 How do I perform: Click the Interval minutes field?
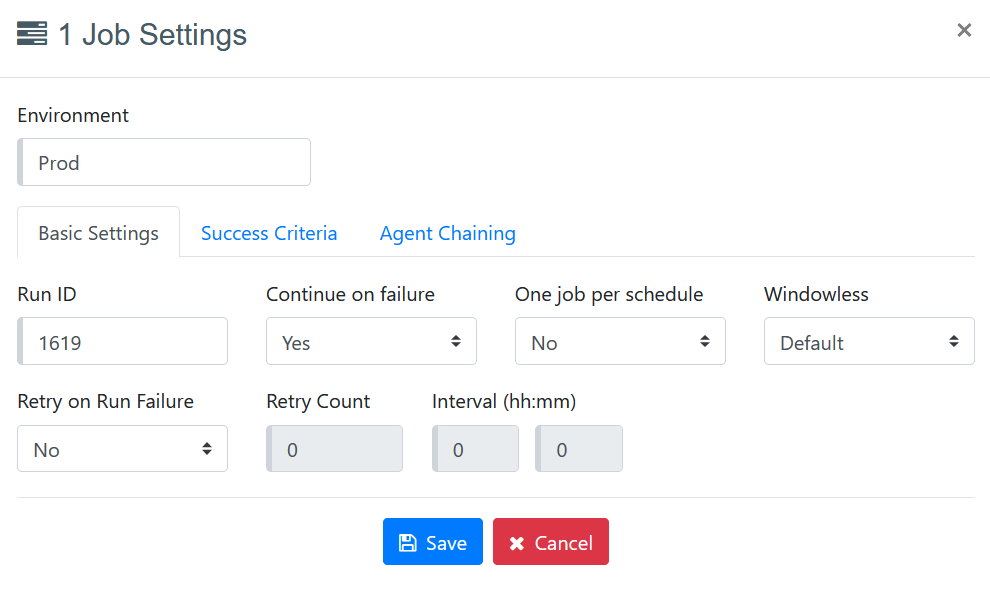(579, 449)
